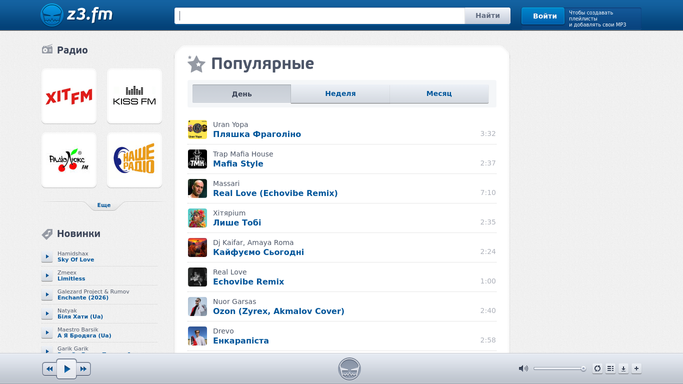The width and height of the screenshot is (683, 384).
Task: Switch to the Неделя tab
Action: click(x=340, y=94)
